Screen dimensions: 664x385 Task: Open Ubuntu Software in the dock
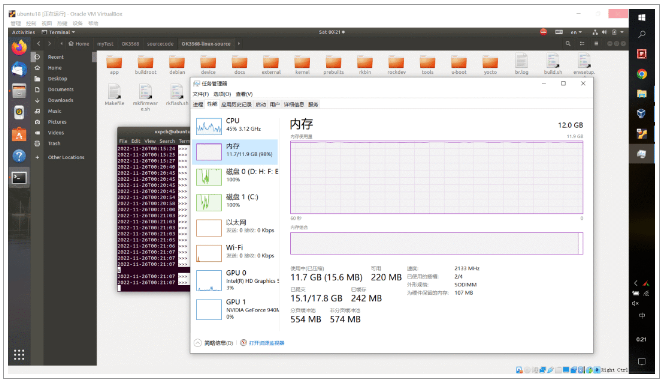pos(19,134)
